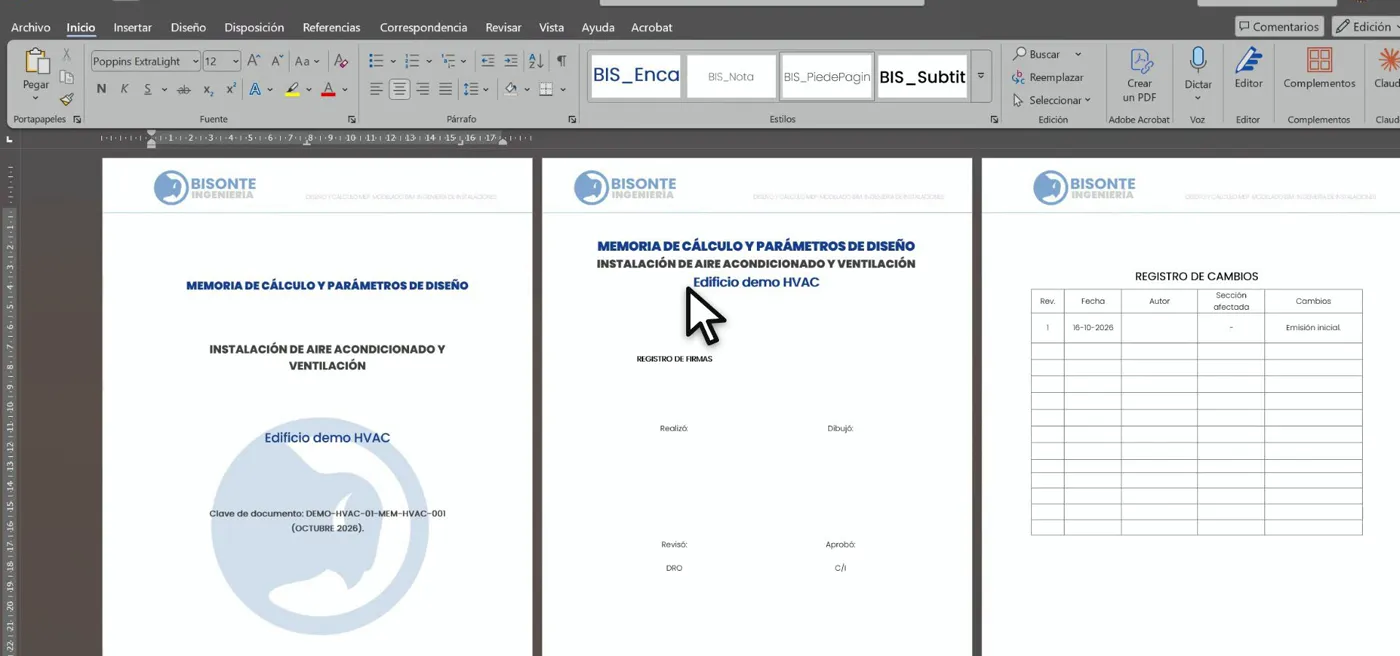Open font size dropdown showing 12
Image resolution: width=1400 pixels, height=656 pixels.
coord(235,61)
